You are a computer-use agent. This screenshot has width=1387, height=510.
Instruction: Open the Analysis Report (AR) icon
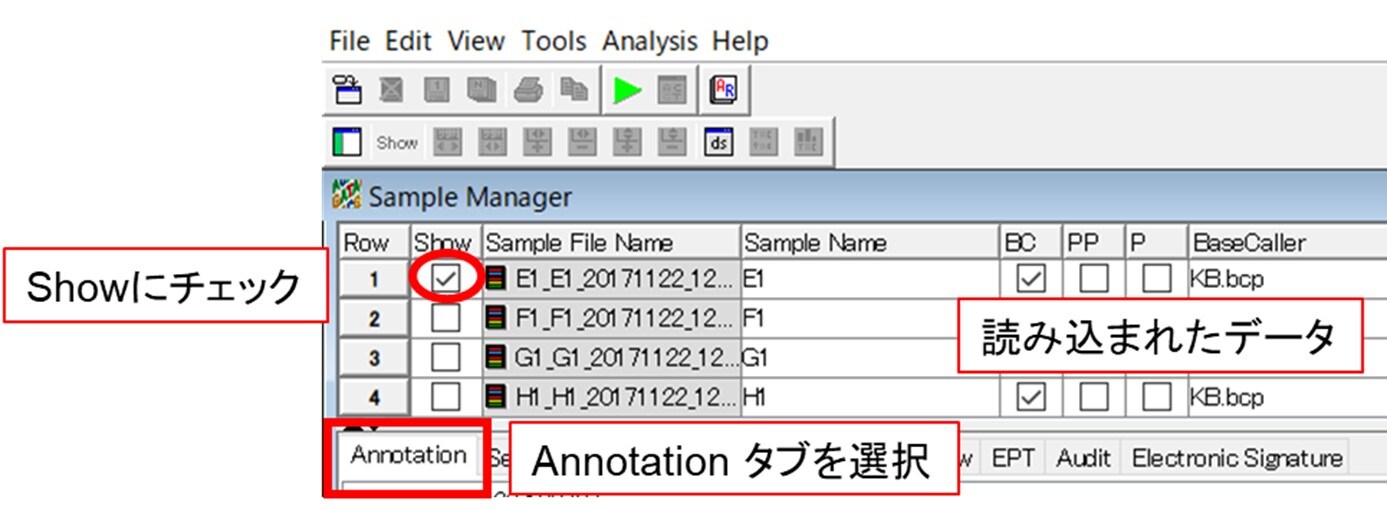click(x=723, y=90)
